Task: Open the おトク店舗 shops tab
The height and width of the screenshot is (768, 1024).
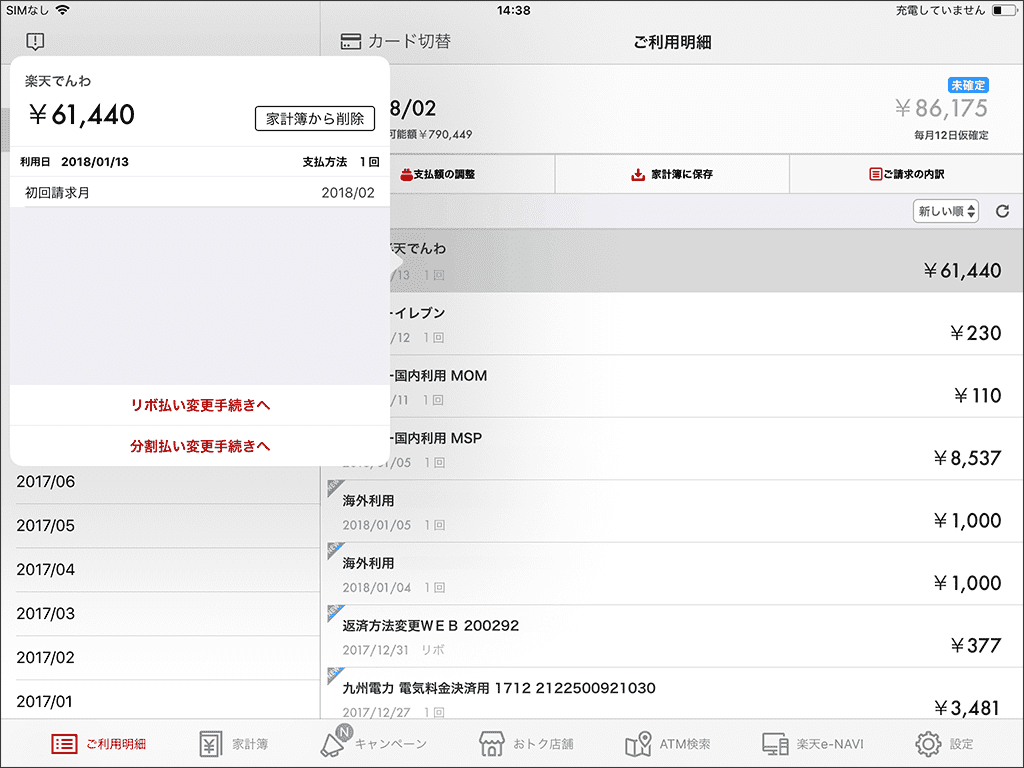Action: tap(513, 744)
